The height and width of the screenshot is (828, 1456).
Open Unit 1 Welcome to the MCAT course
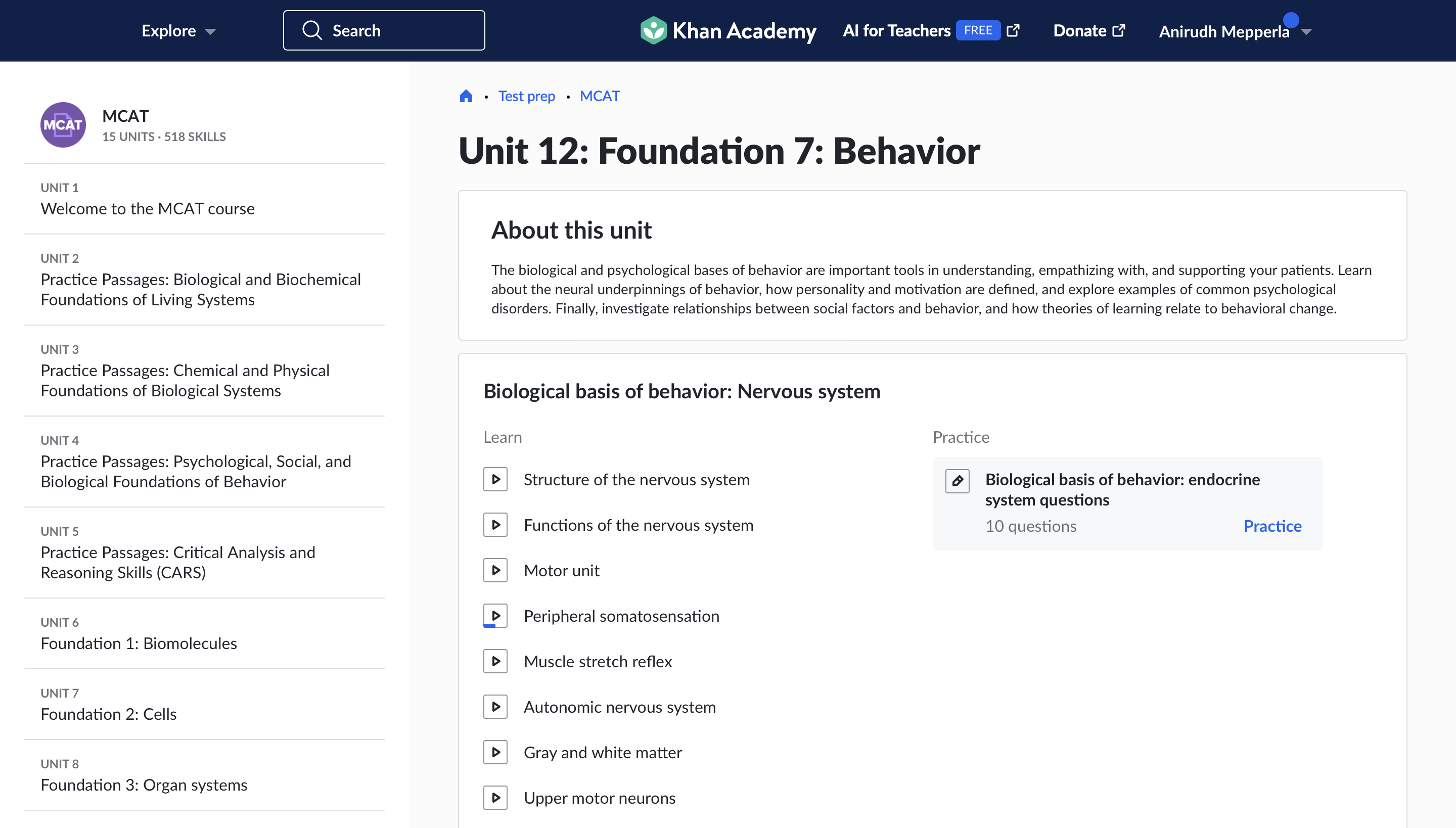click(x=147, y=209)
